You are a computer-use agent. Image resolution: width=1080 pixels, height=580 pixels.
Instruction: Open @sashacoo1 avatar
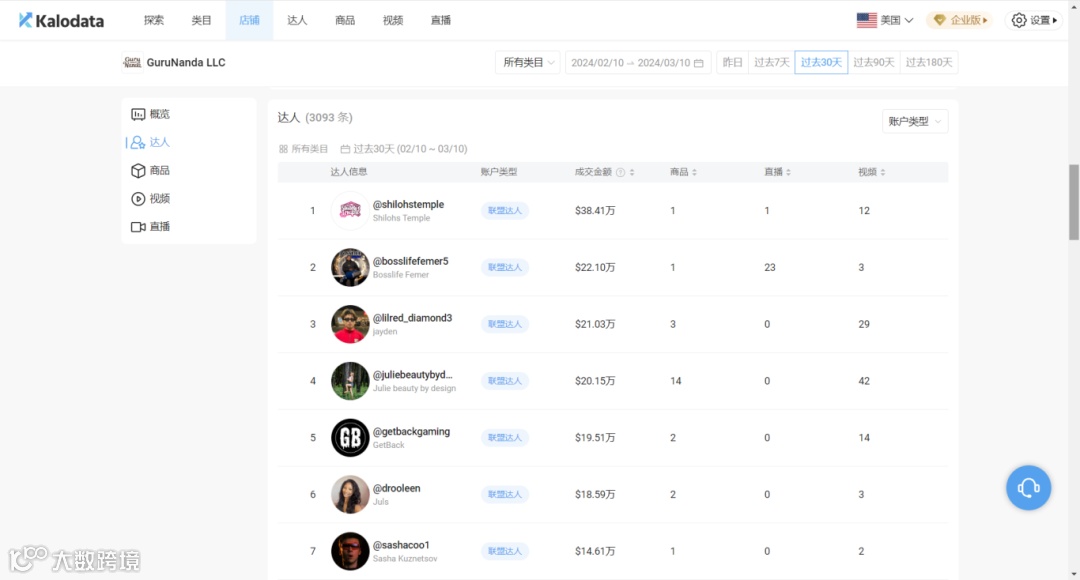(350, 551)
